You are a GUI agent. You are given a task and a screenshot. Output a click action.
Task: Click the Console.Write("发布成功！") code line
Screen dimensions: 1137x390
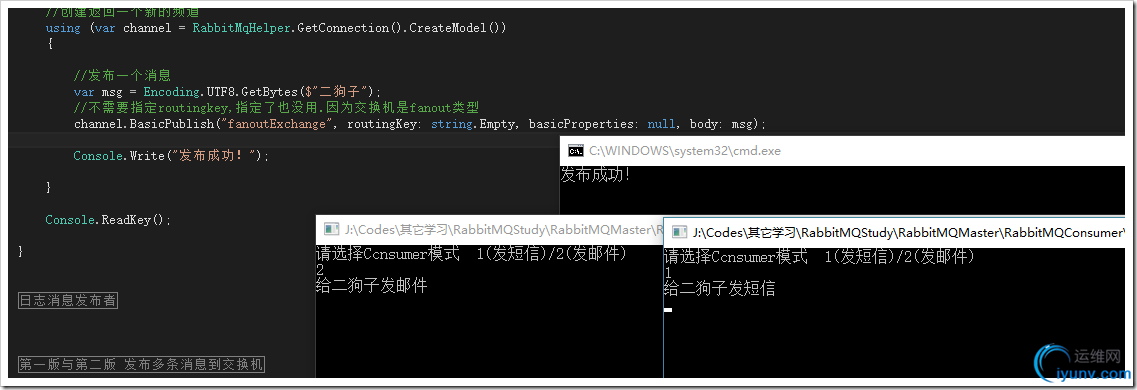click(x=171, y=156)
